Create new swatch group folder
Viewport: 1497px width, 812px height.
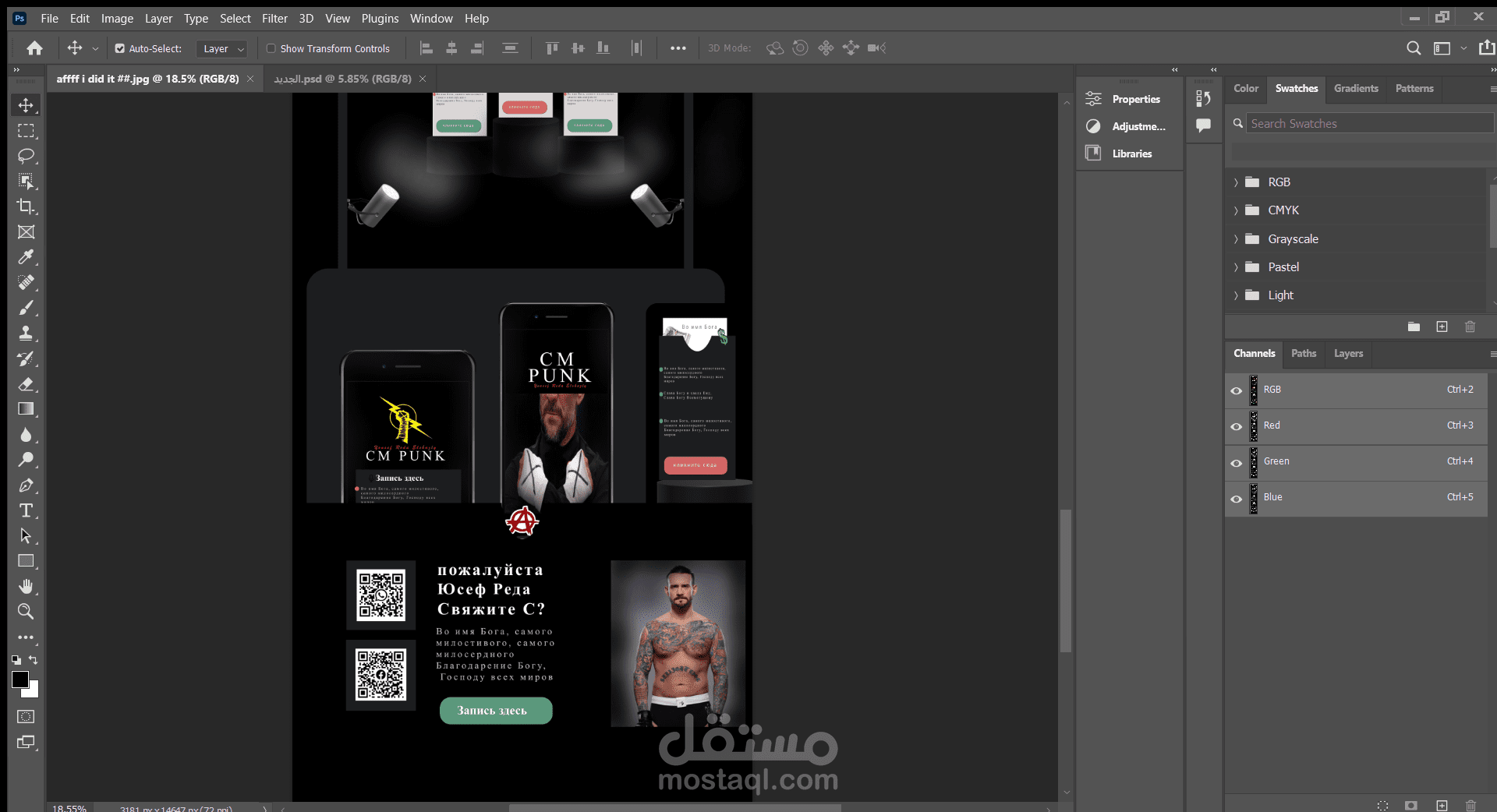pyautogui.click(x=1414, y=327)
